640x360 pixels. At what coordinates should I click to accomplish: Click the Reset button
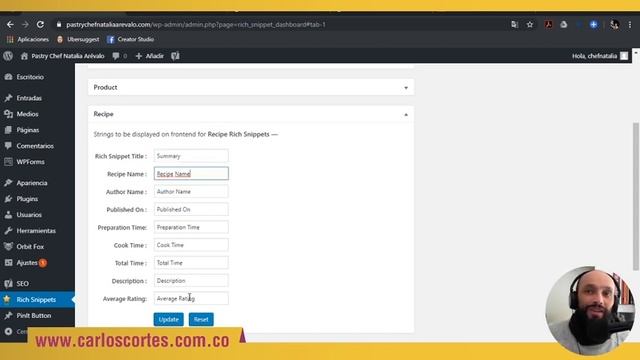201,319
